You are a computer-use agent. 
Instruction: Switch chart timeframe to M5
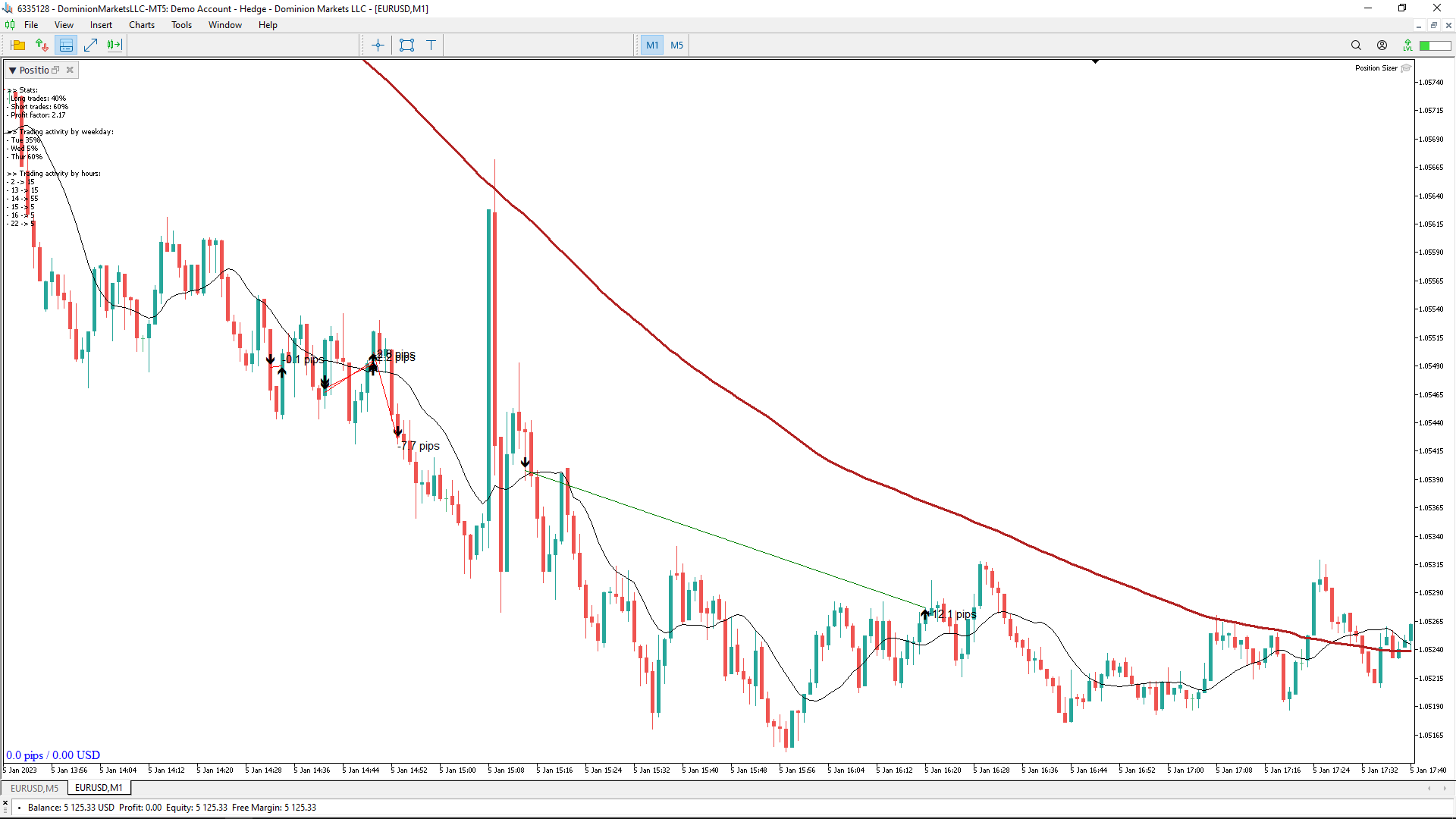click(676, 45)
